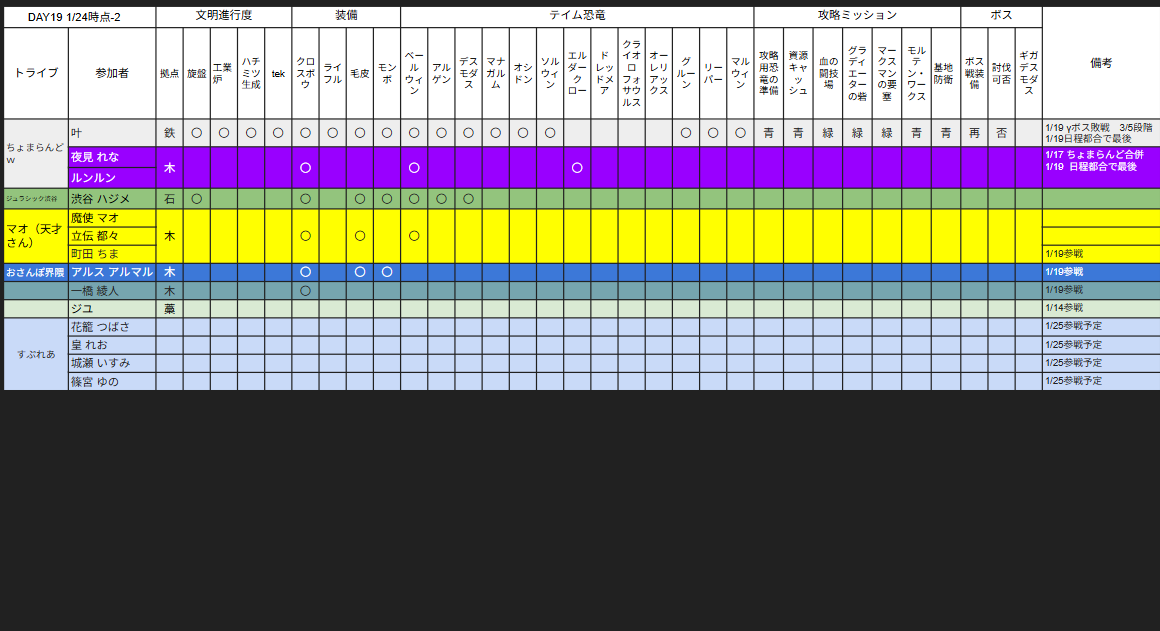Image resolution: width=1160 pixels, height=631 pixels.
Task: Click the 'ライフル' column header
Action: pos(333,73)
